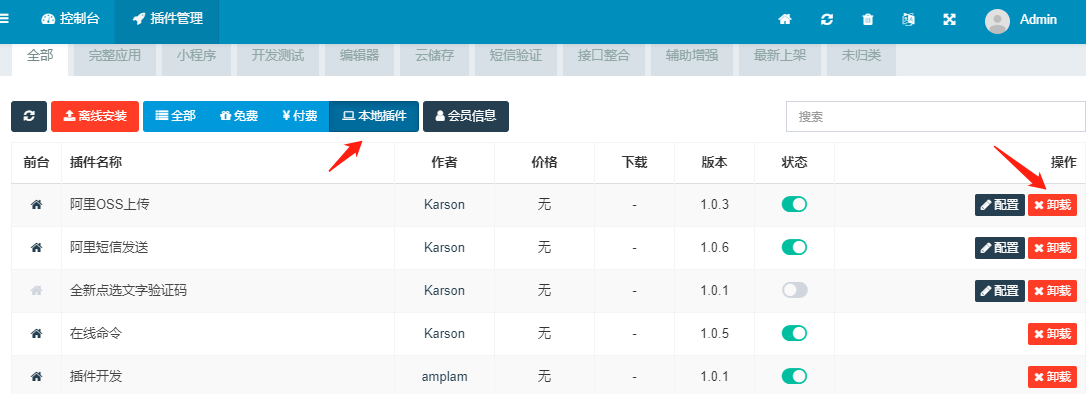1086x394 pixels.
Task: Click the 状态 column header
Action: tap(794, 163)
